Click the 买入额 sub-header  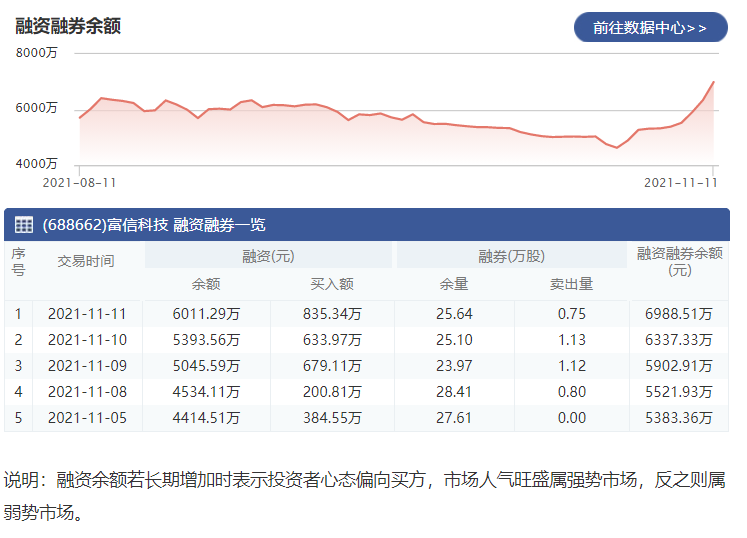pyautogui.click(x=332, y=284)
